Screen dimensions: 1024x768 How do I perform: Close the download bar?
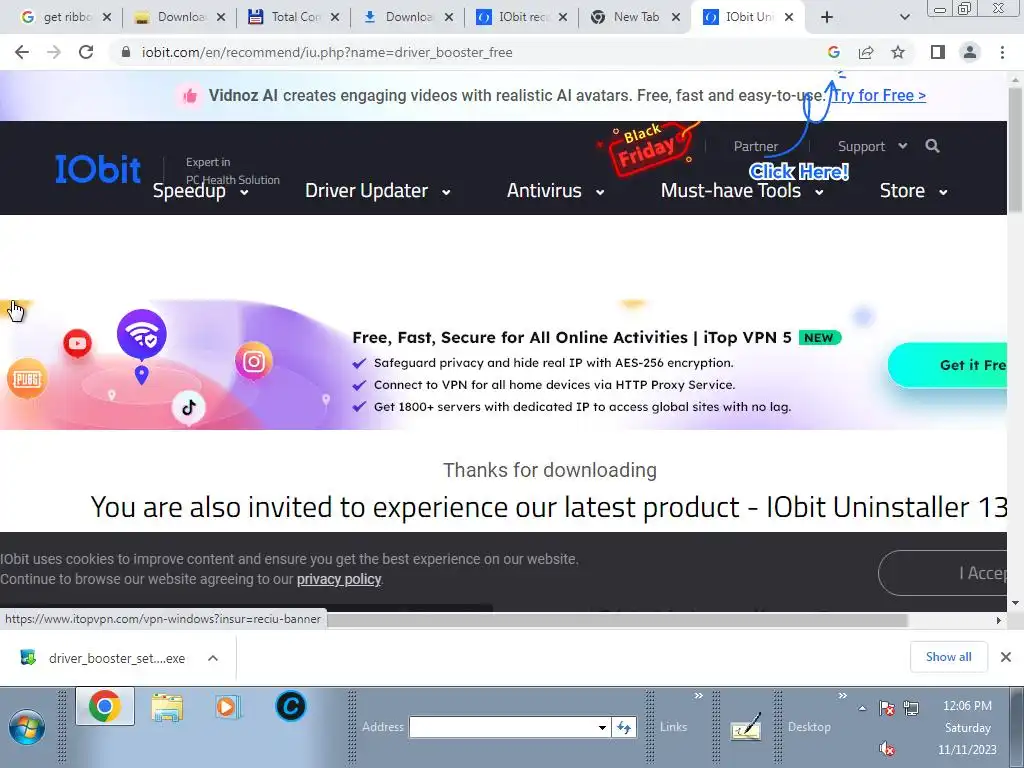click(x=1006, y=657)
